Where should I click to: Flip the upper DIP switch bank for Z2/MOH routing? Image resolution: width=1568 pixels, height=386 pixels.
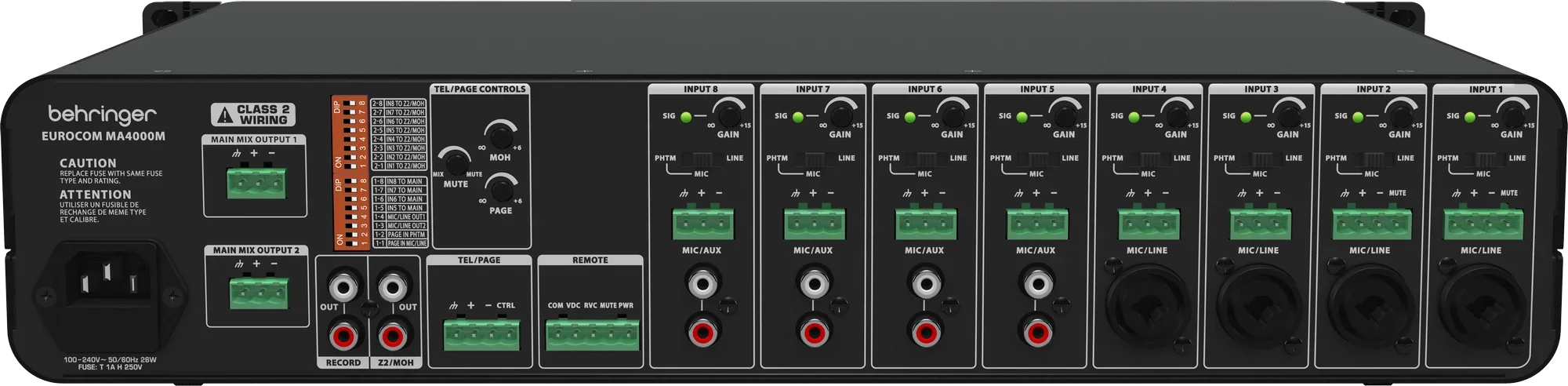[350, 133]
